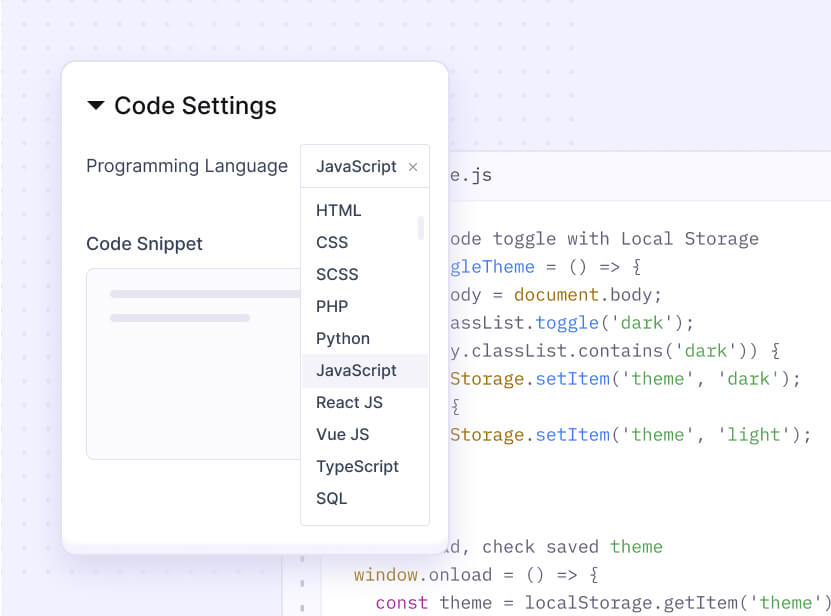Choose CSS in the dropdown list
Image resolution: width=831 pixels, height=616 pixels.
coord(332,243)
